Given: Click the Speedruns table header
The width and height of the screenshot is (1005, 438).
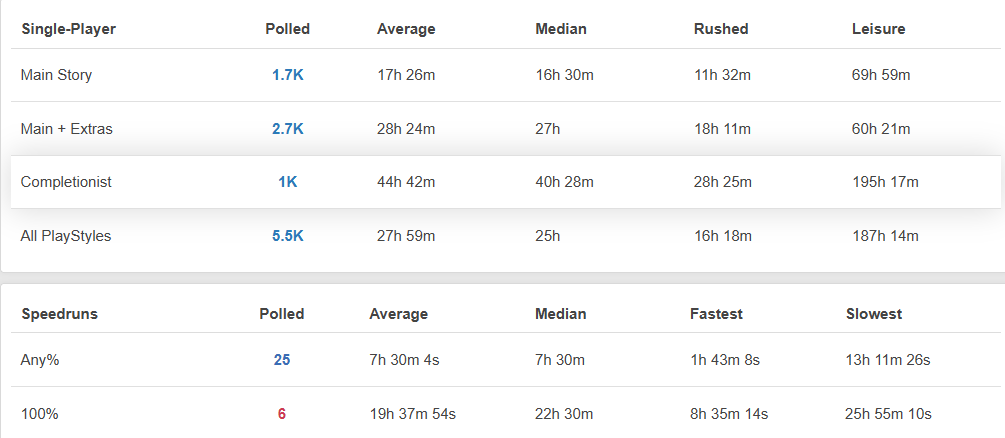Looking at the screenshot, I should pyautogui.click(x=60, y=314).
